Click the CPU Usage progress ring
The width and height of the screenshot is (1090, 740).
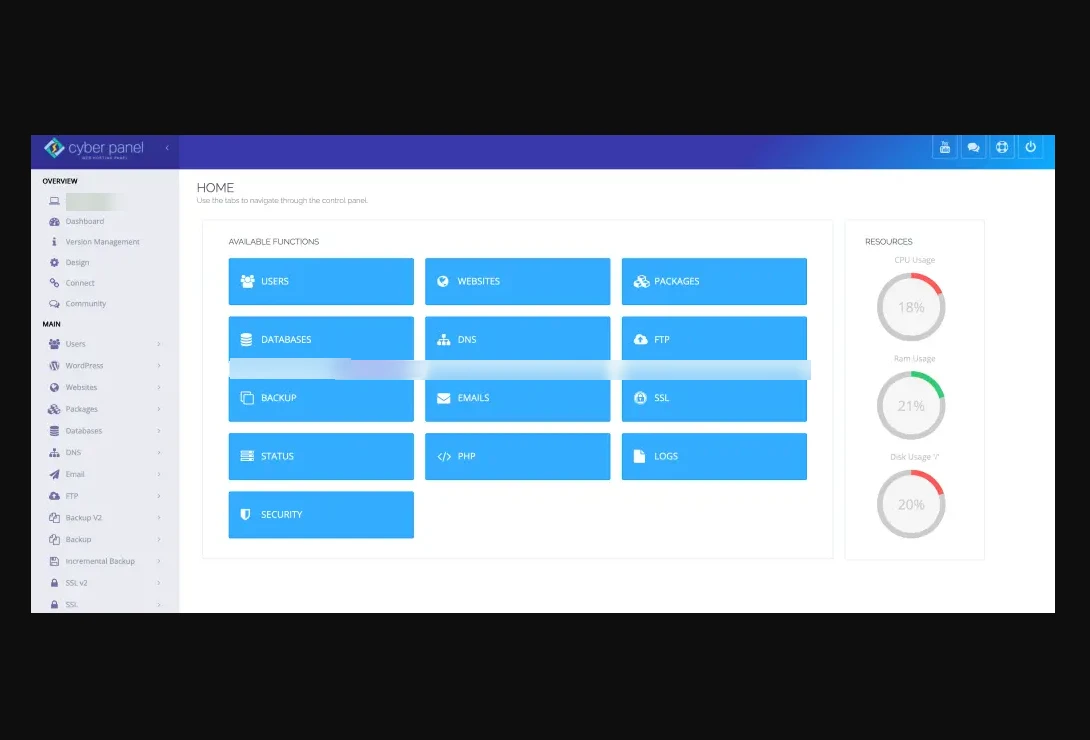911,307
